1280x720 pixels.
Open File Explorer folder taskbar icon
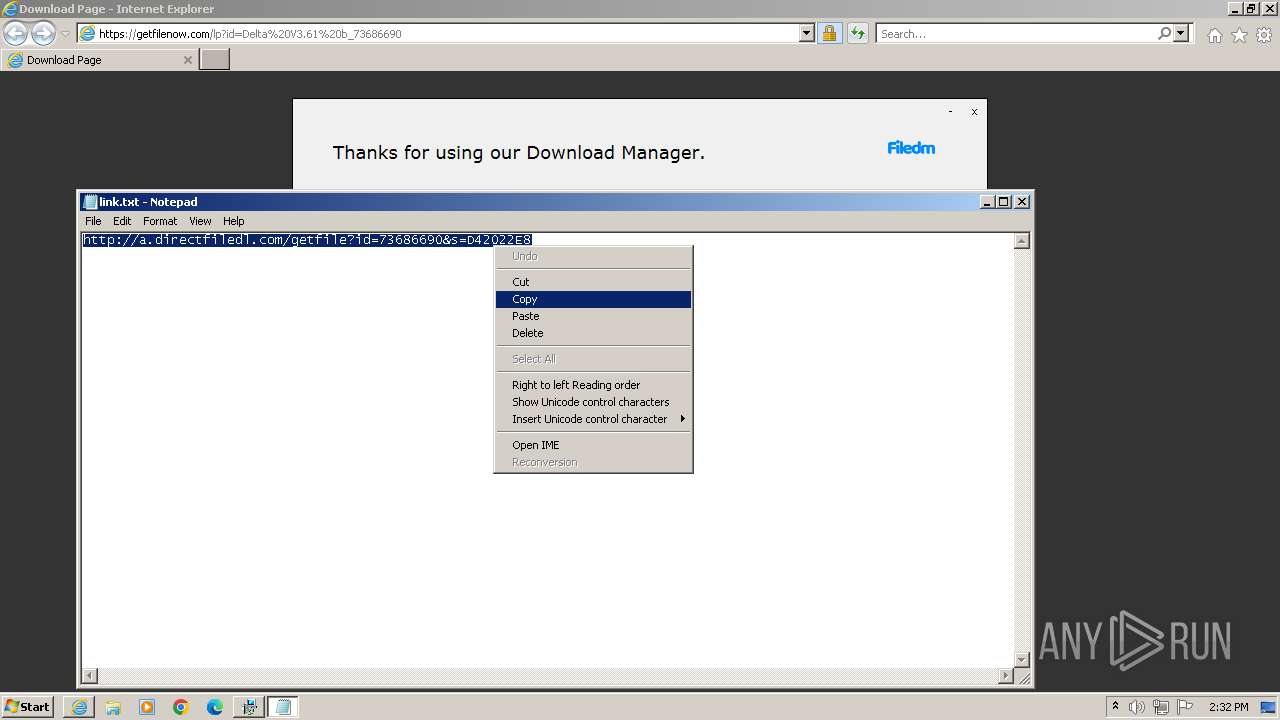pos(113,707)
